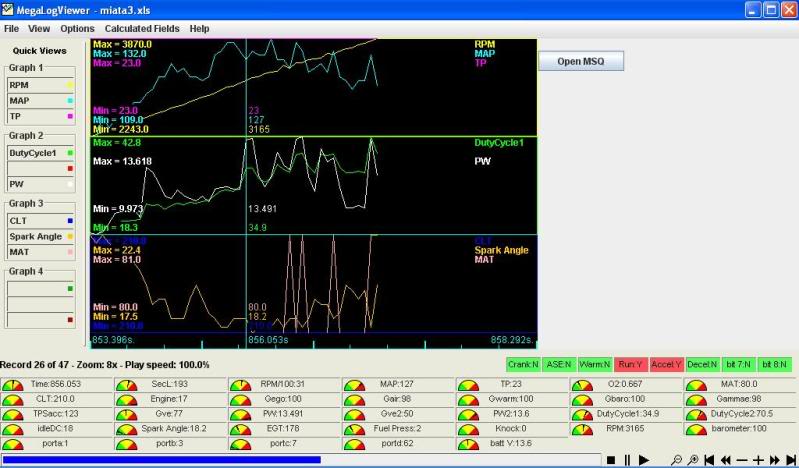Open the RPM field selector in Graph 1
The height and width of the screenshot is (468, 799).
(41, 85)
